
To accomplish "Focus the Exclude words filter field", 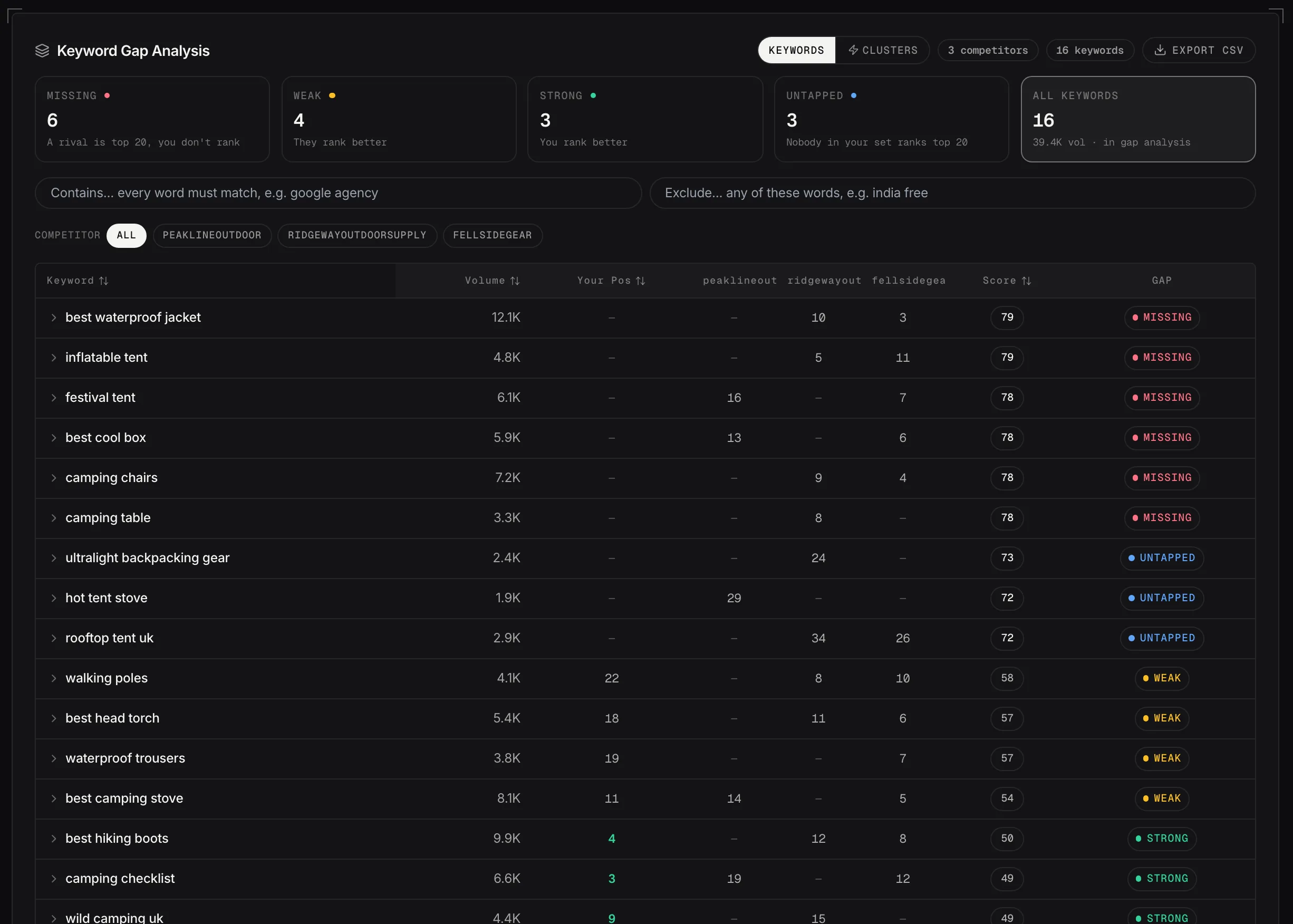I will pyautogui.click(x=952, y=193).
